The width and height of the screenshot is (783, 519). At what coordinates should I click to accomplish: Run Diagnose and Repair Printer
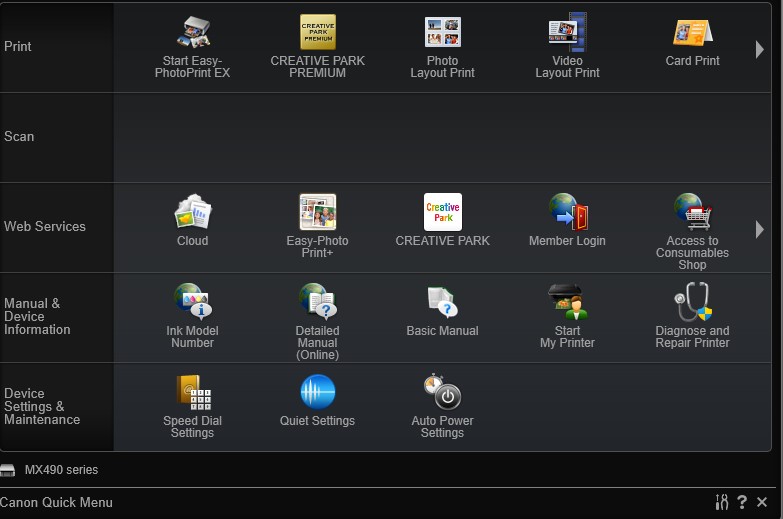pos(692,302)
